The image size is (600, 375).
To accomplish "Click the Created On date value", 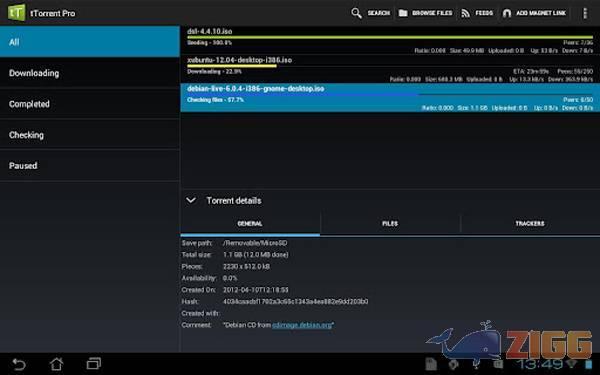I will (x=256, y=290).
